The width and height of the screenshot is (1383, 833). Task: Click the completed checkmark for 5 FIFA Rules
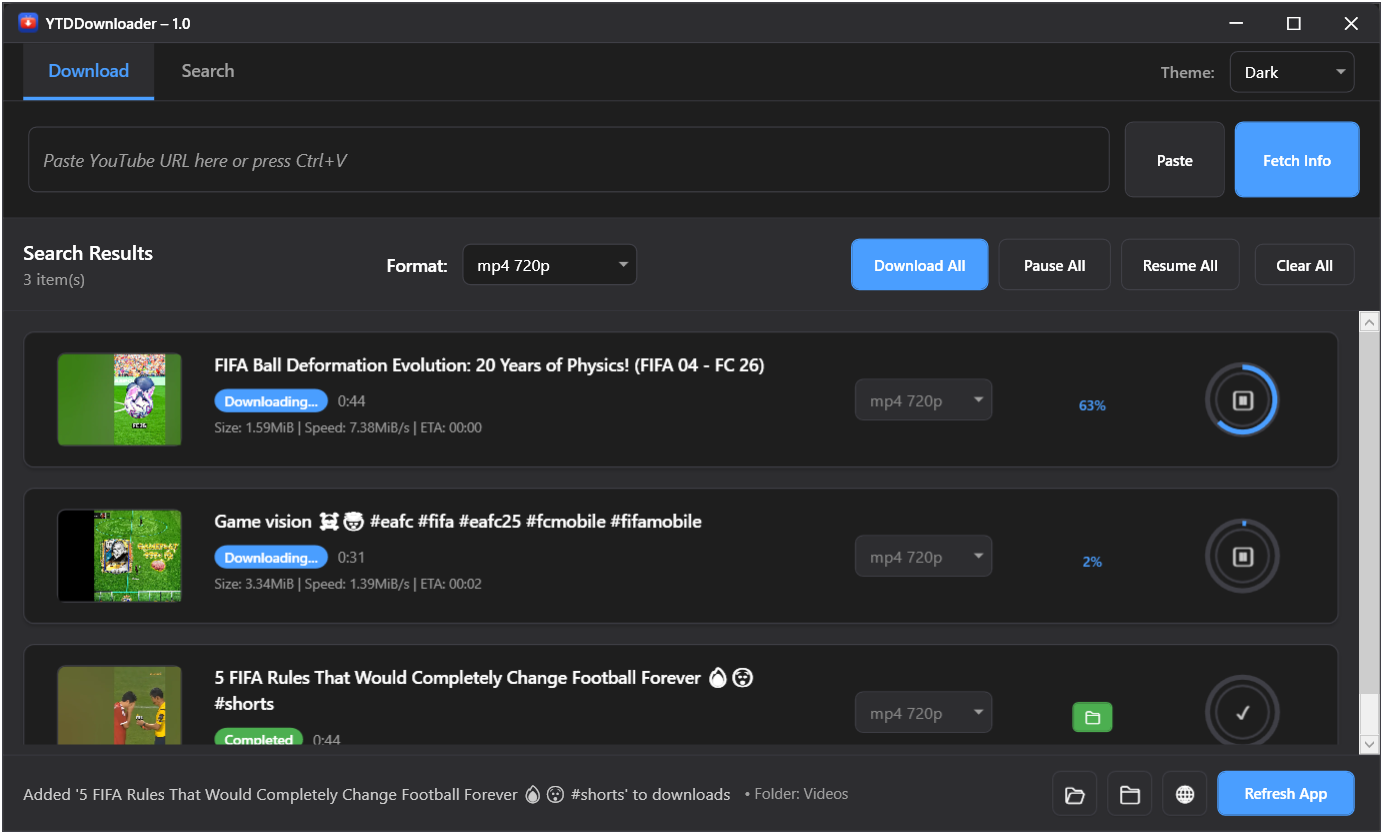(1242, 713)
